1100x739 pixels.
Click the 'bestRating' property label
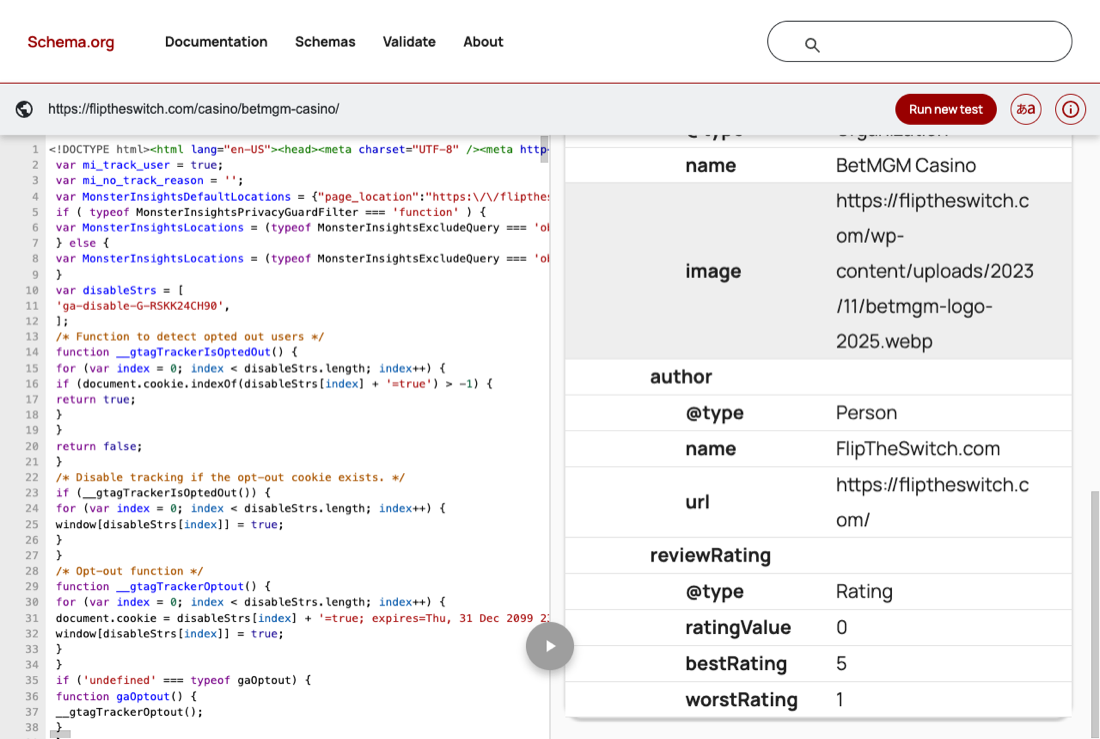tap(736, 664)
